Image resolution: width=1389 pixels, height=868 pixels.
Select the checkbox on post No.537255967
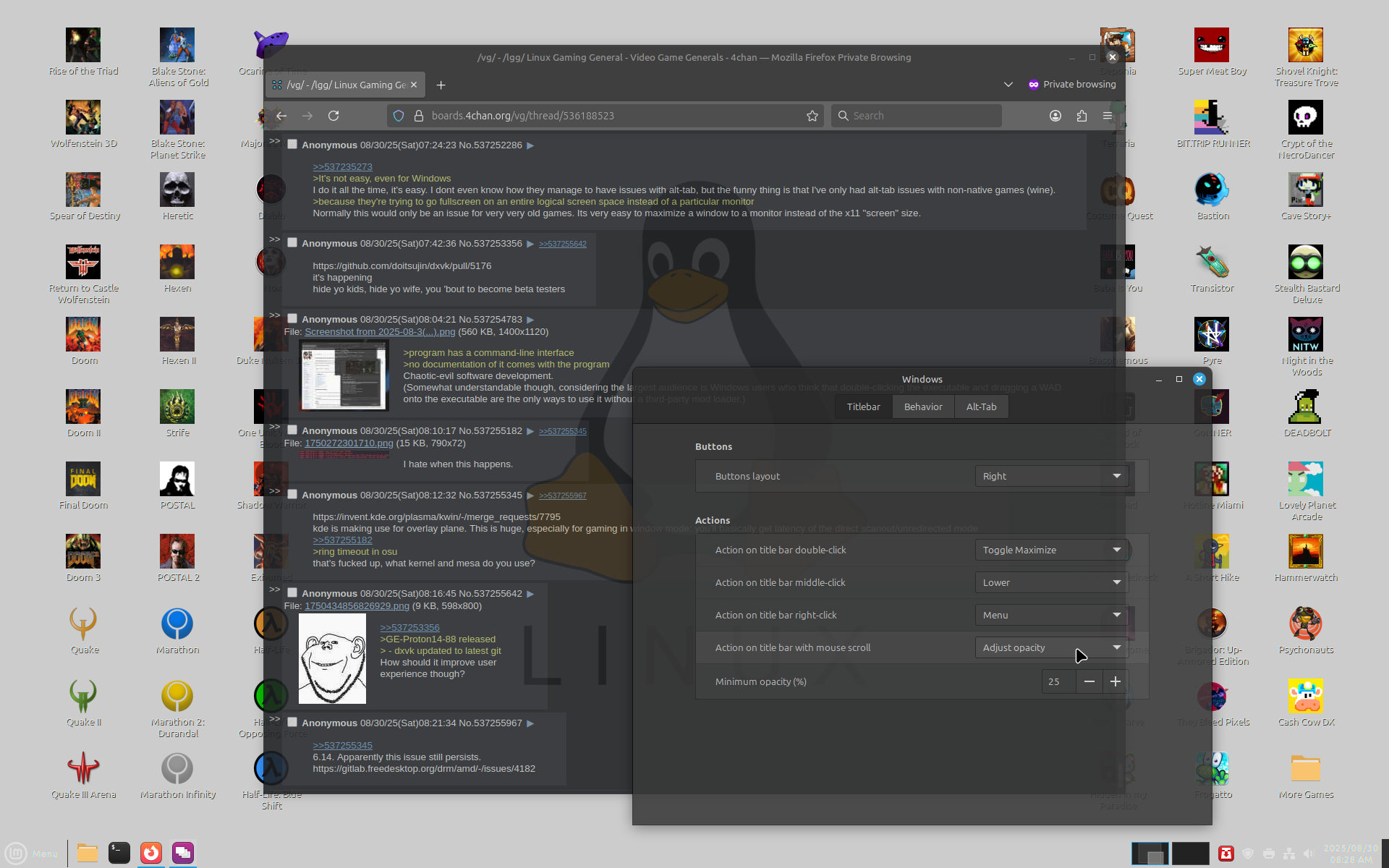click(x=292, y=723)
